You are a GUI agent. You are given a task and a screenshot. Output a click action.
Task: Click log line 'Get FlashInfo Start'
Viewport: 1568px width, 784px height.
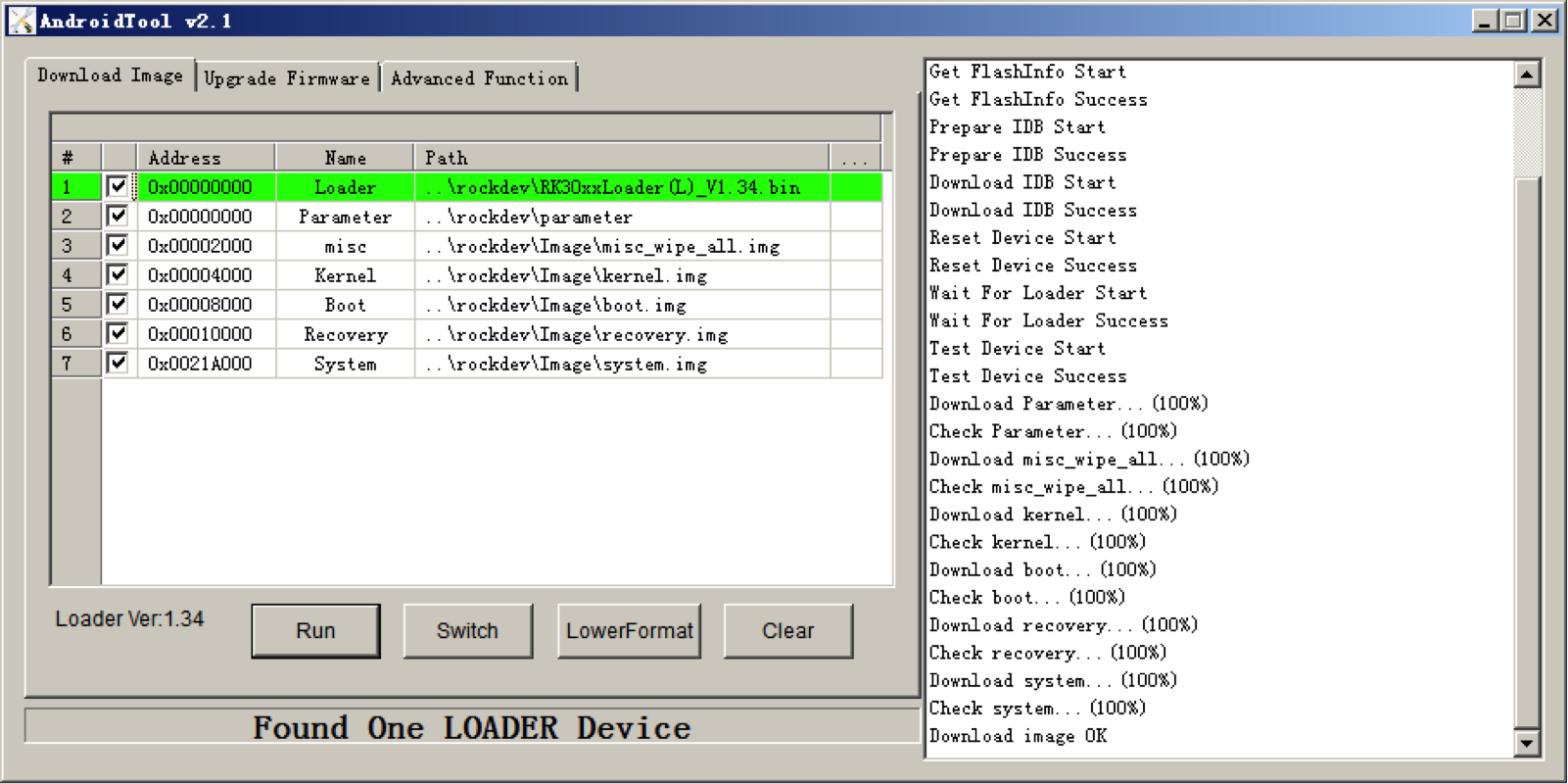point(1027,72)
